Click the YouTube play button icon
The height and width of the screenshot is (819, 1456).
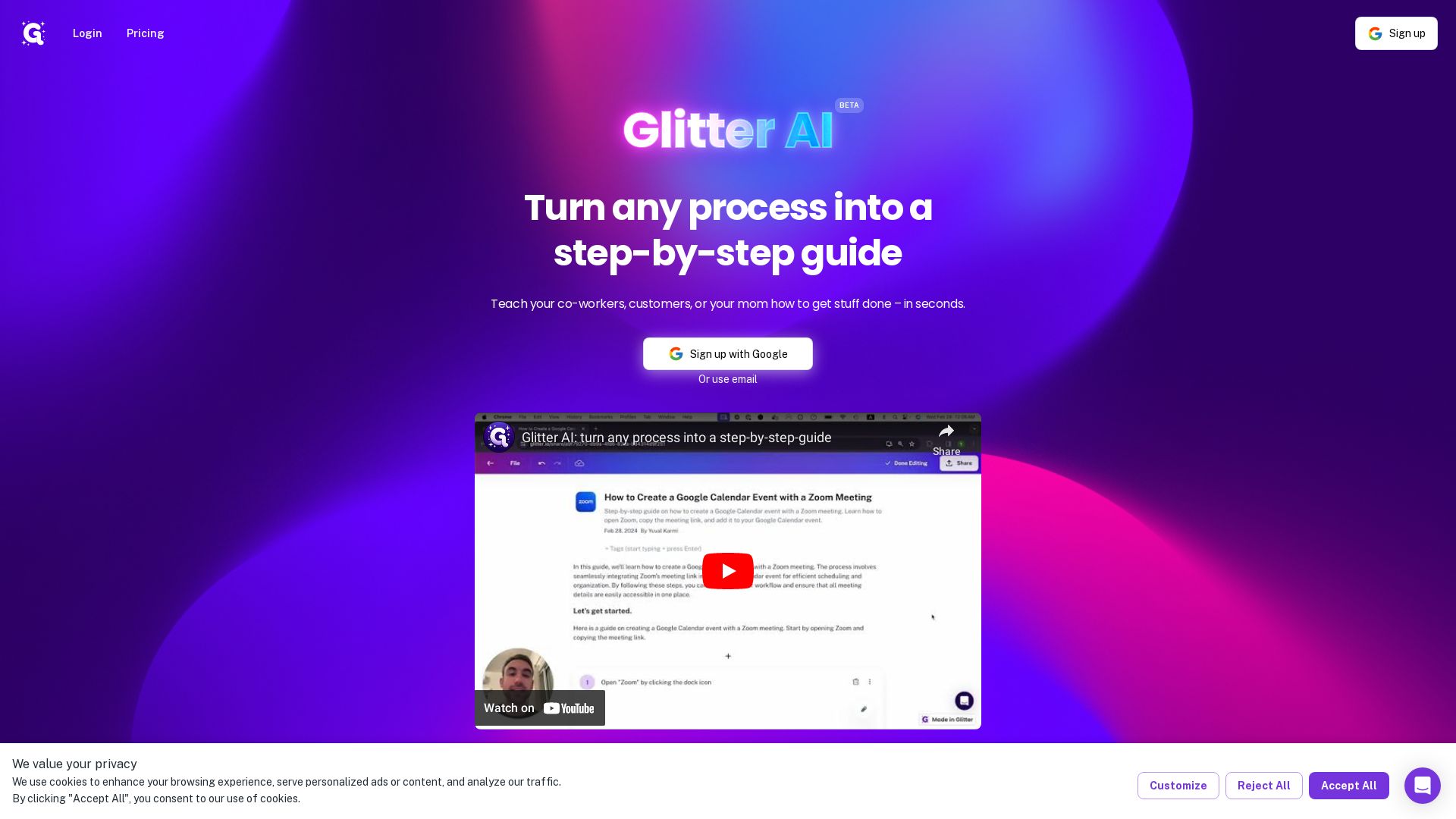tap(728, 570)
